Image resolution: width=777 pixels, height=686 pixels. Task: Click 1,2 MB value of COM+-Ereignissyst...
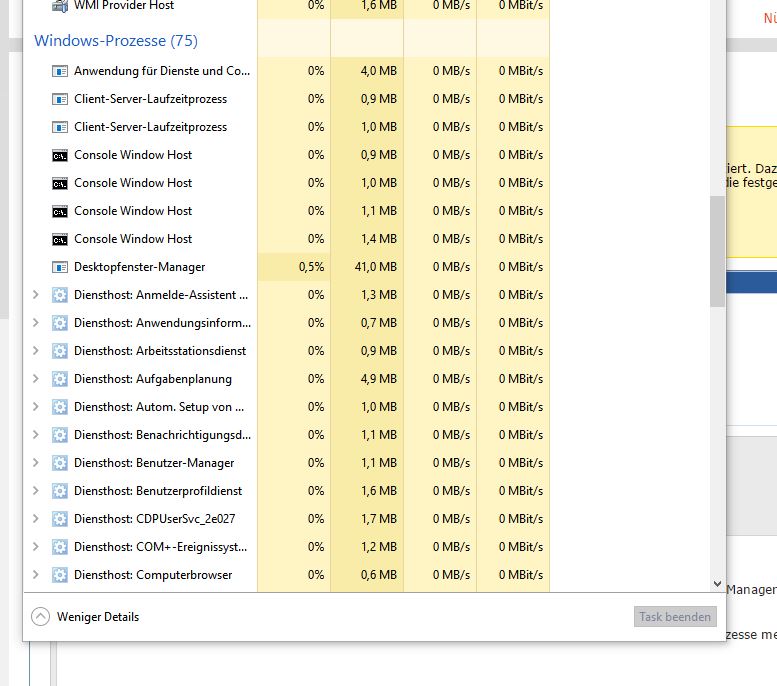pos(379,547)
